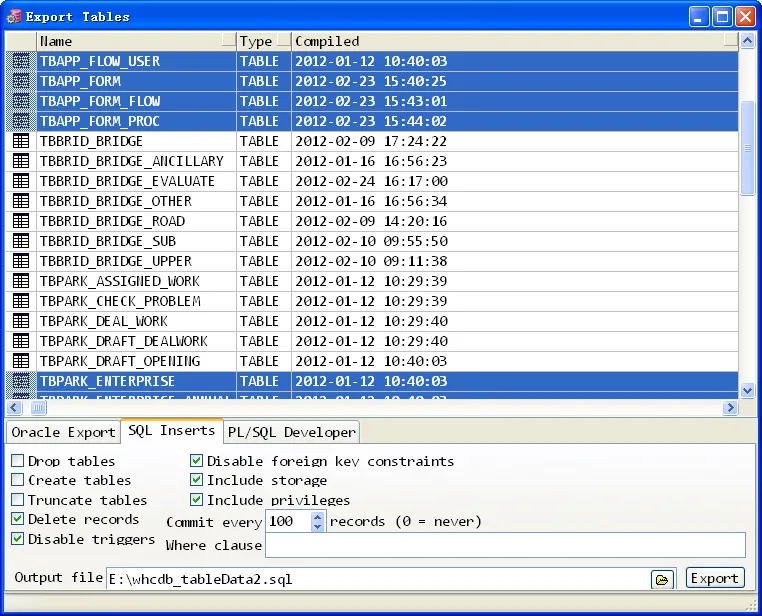Image resolution: width=762 pixels, height=616 pixels.
Task: Click the table icon beside TBBRID_BRIDGE_EVALUATE
Action: 21,181
